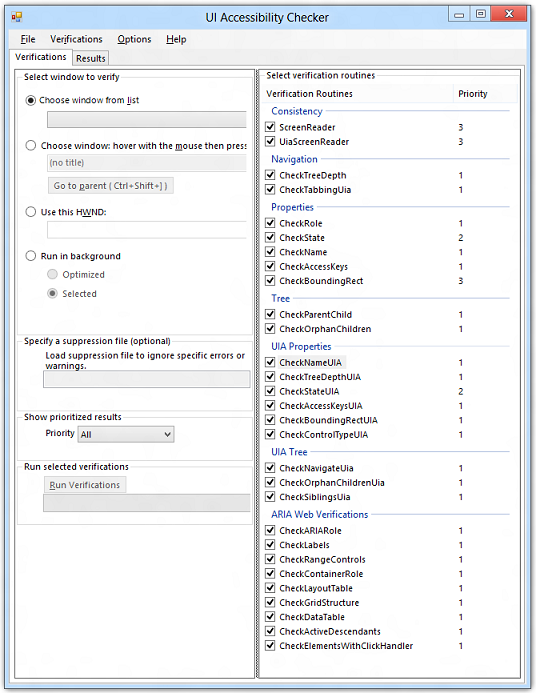Uncheck CheckAccessKeysUIA checkbox

tap(270, 405)
